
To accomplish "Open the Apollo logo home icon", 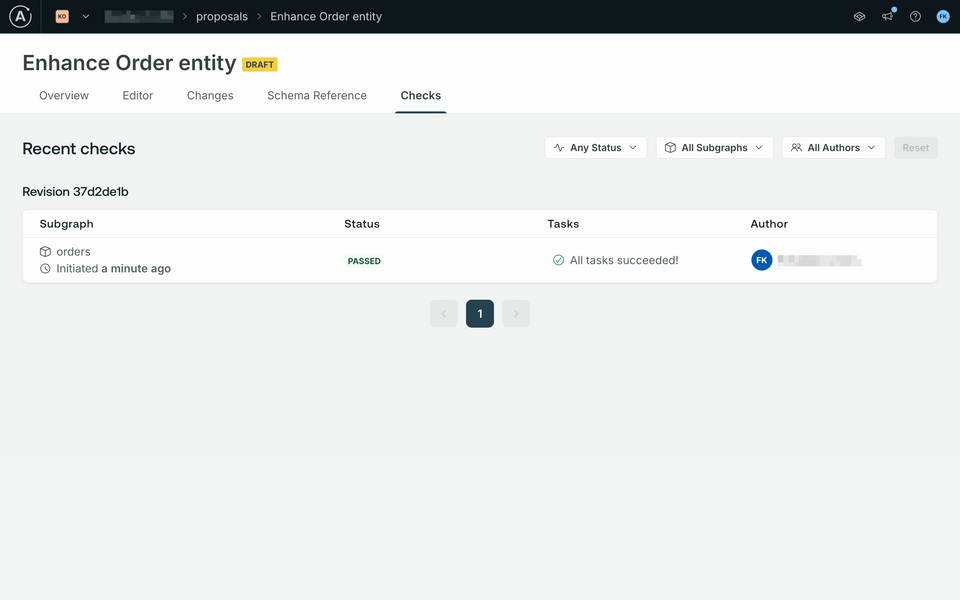I will click(20, 17).
